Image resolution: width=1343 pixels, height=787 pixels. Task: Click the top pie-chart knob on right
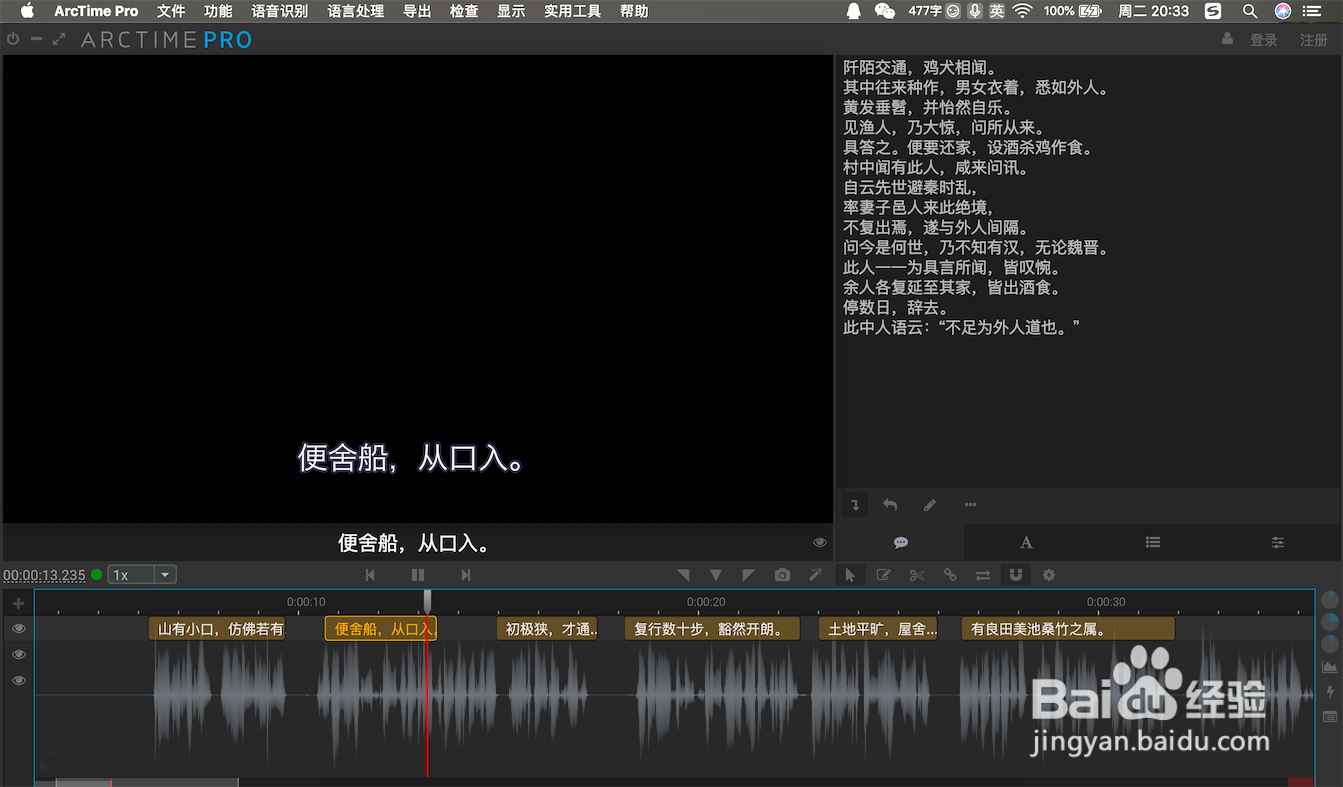point(1330,600)
